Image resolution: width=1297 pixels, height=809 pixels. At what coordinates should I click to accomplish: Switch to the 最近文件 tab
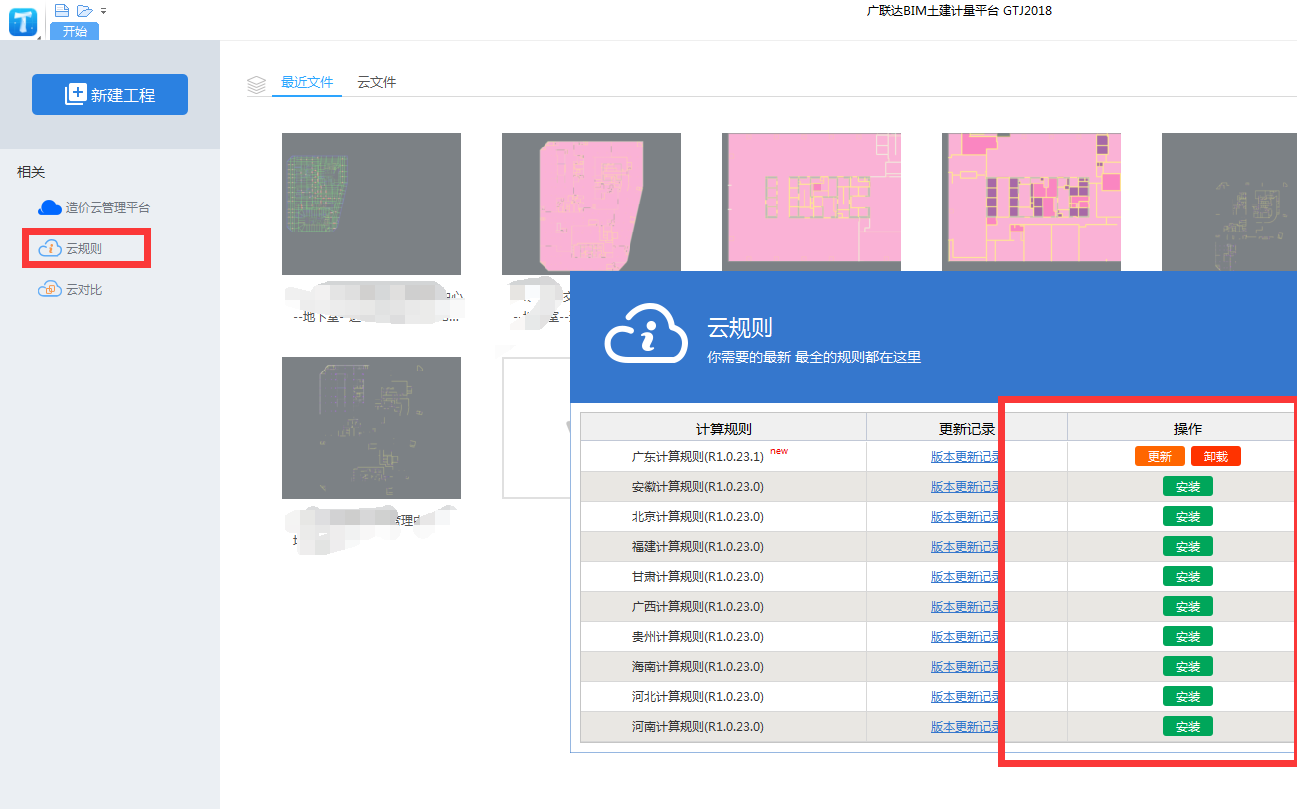click(x=307, y=82)
